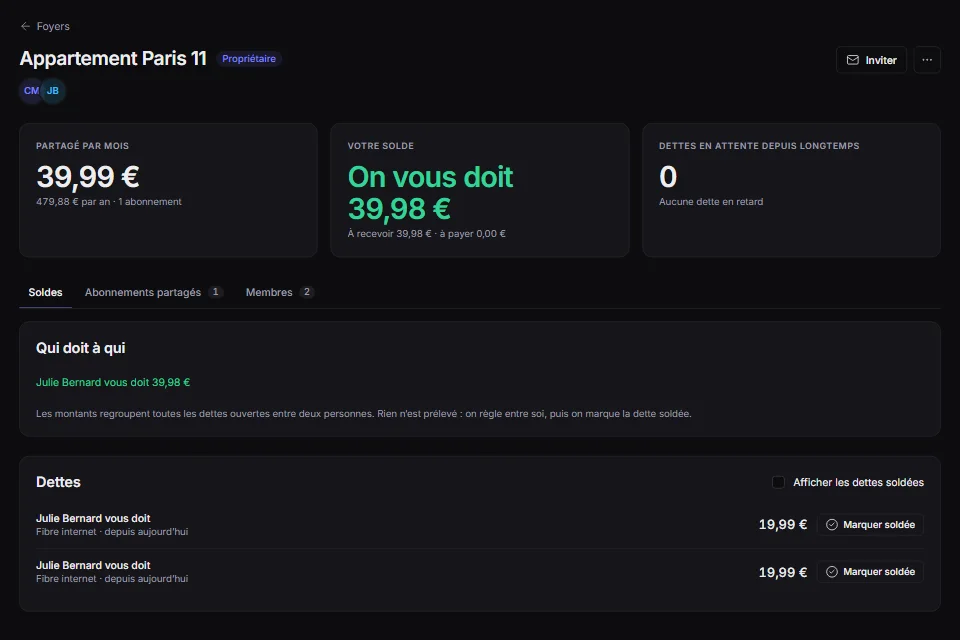Click 'À recevoir 39,98 € · à payer 0,00 €'
The height and width of the screenshot is (640, 960).
point(427,233)
